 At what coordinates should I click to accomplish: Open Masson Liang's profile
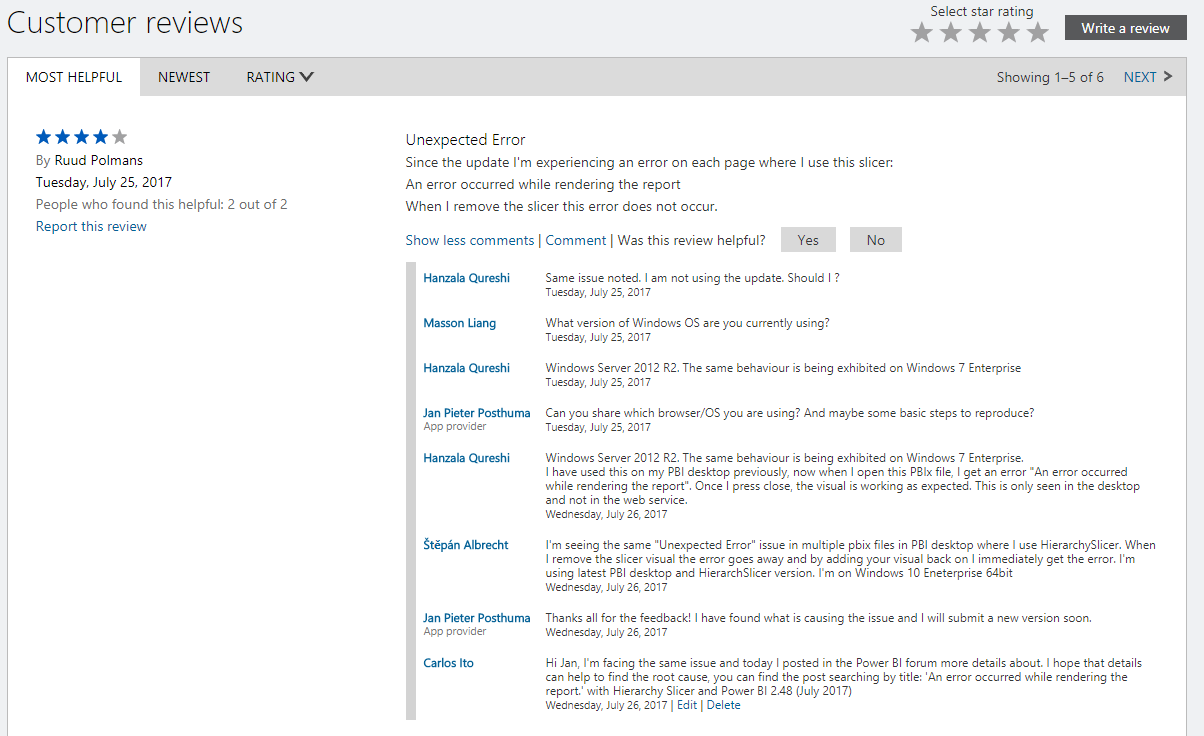459,323
